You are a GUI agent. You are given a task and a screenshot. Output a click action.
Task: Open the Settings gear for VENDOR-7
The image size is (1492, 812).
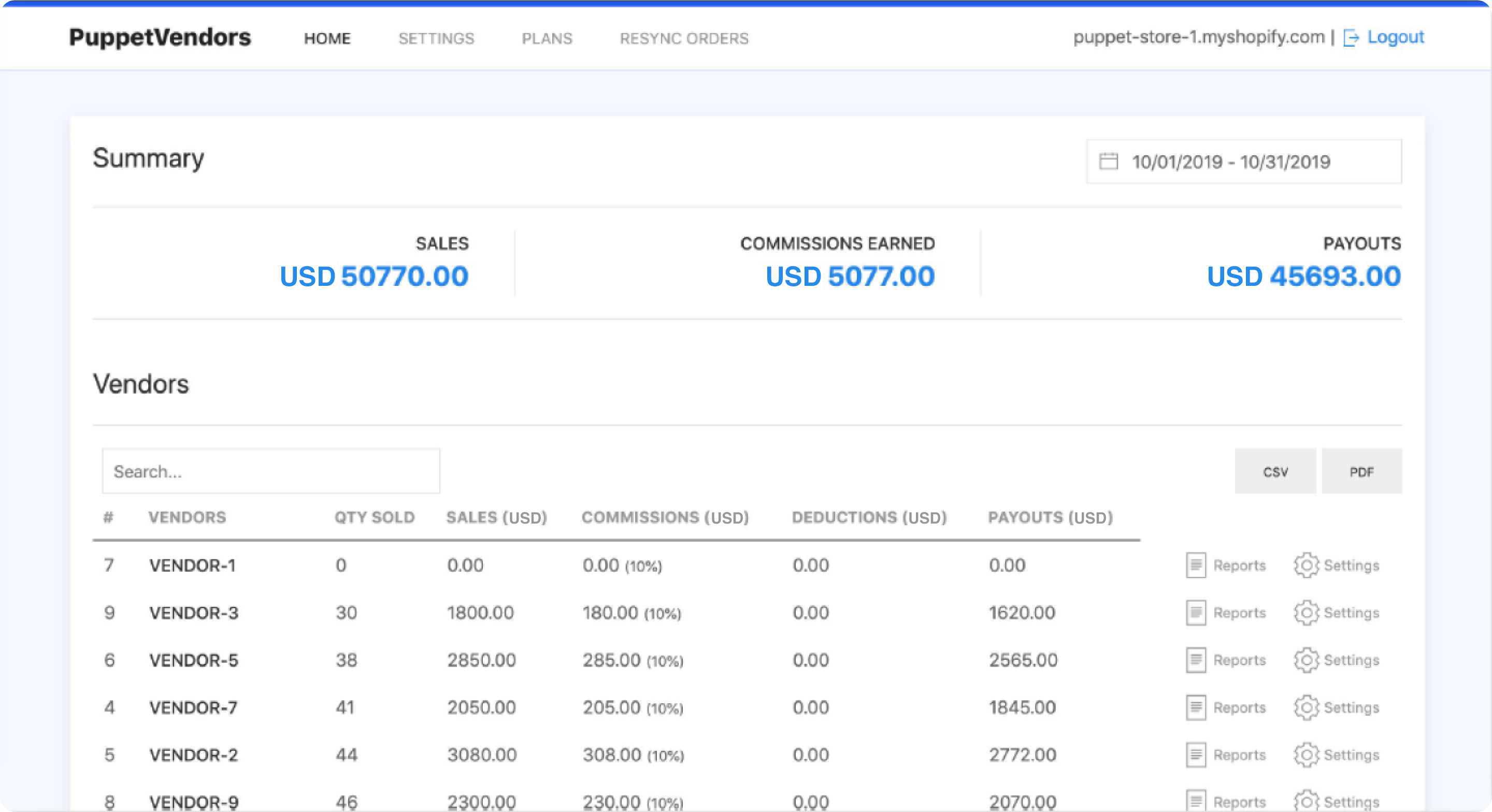tap(1306, 708)
